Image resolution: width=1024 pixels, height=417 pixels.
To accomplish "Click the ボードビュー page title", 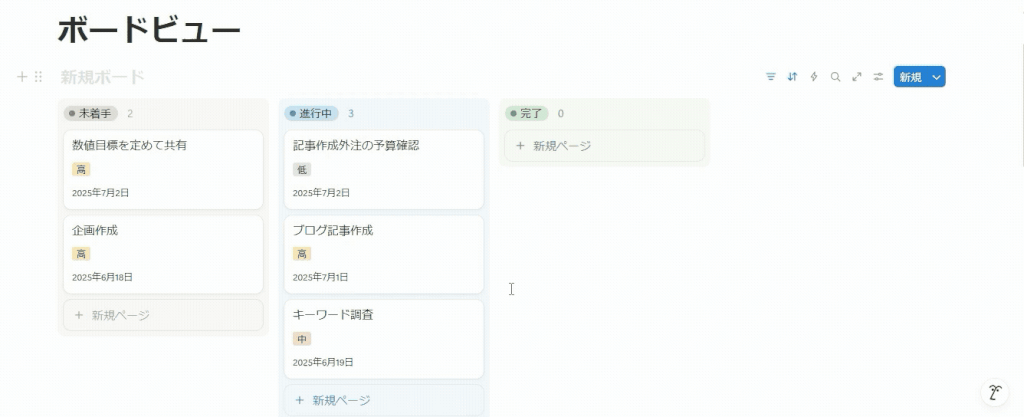I will coord(150,31).
